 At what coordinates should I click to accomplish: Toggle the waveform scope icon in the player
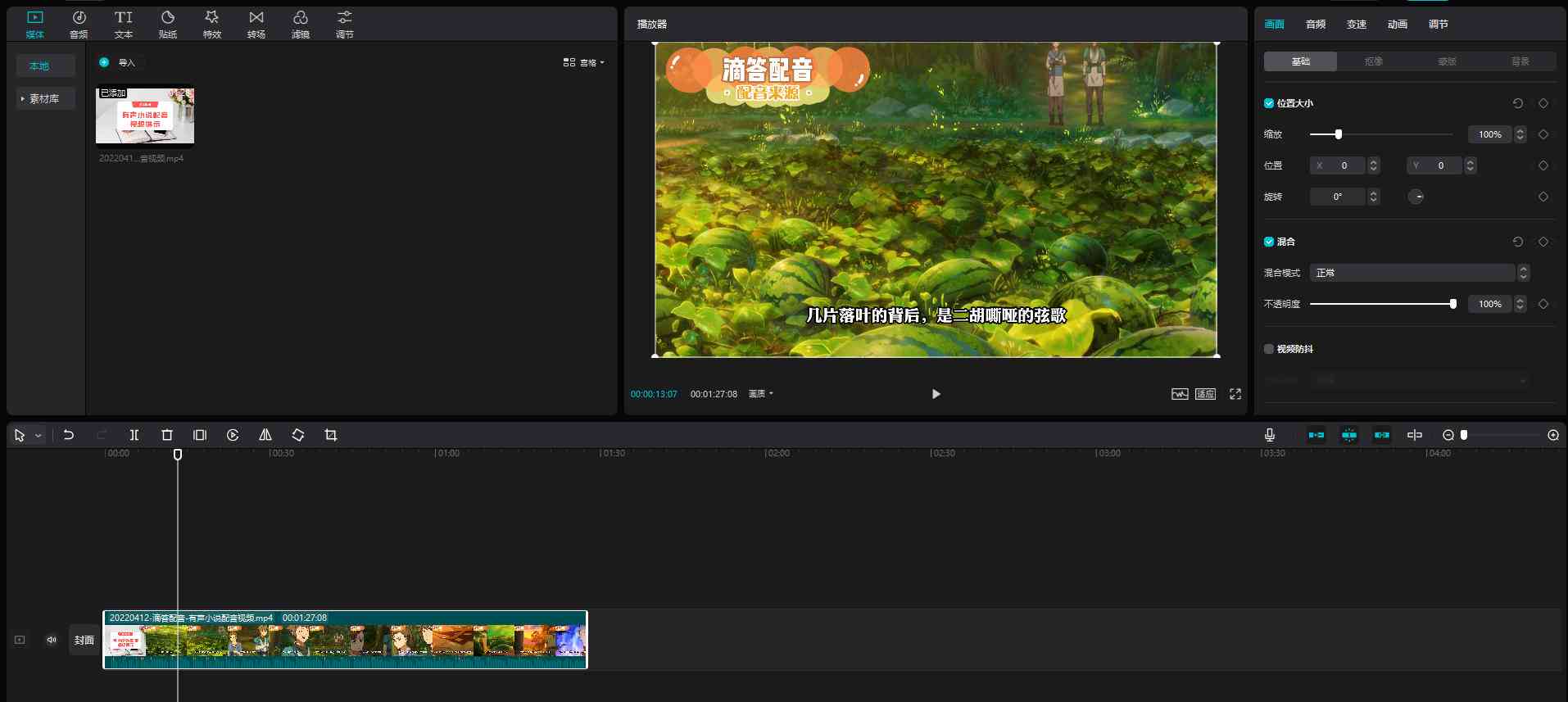coord(1179,394)
